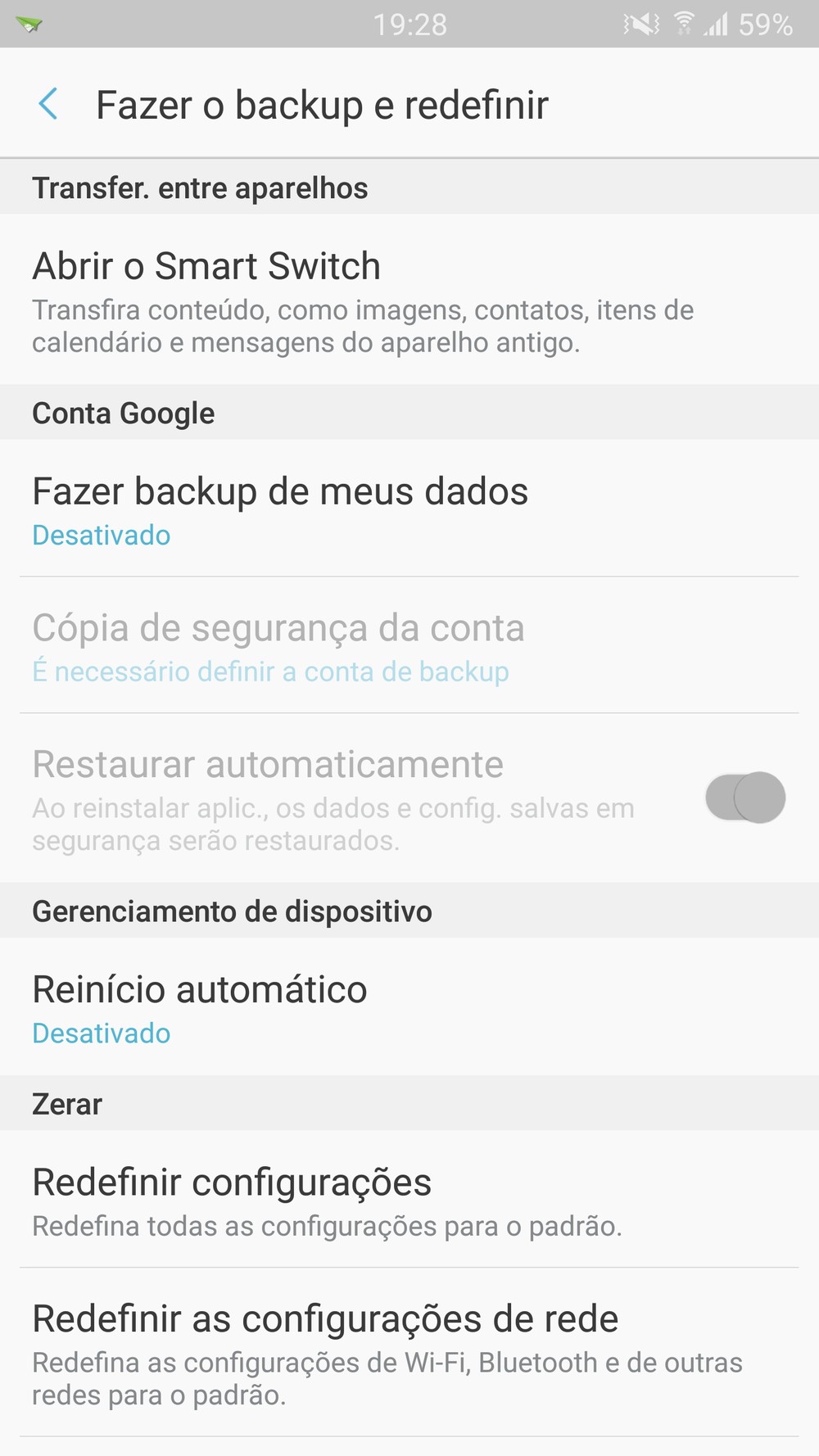Select Cópia de segurança da conta

[x=278, y=628]
